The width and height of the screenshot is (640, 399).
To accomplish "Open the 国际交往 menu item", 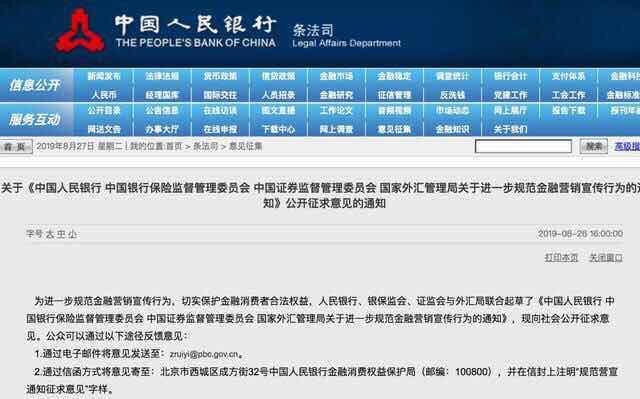I will pos(220,95).
